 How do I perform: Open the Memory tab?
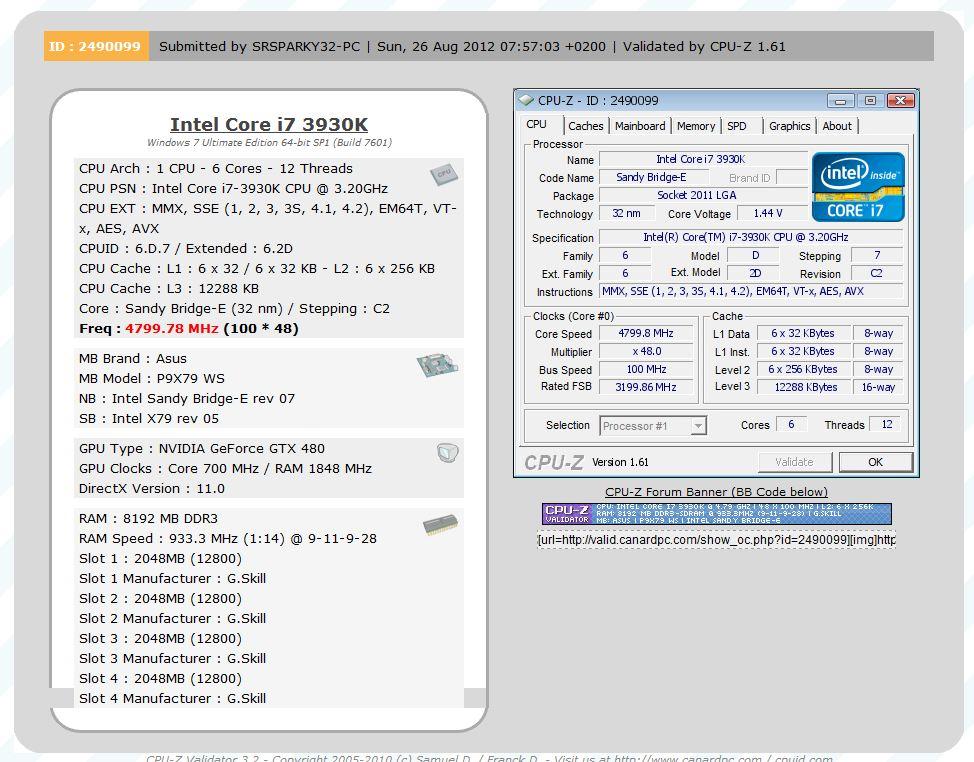[x=696, y=126]
